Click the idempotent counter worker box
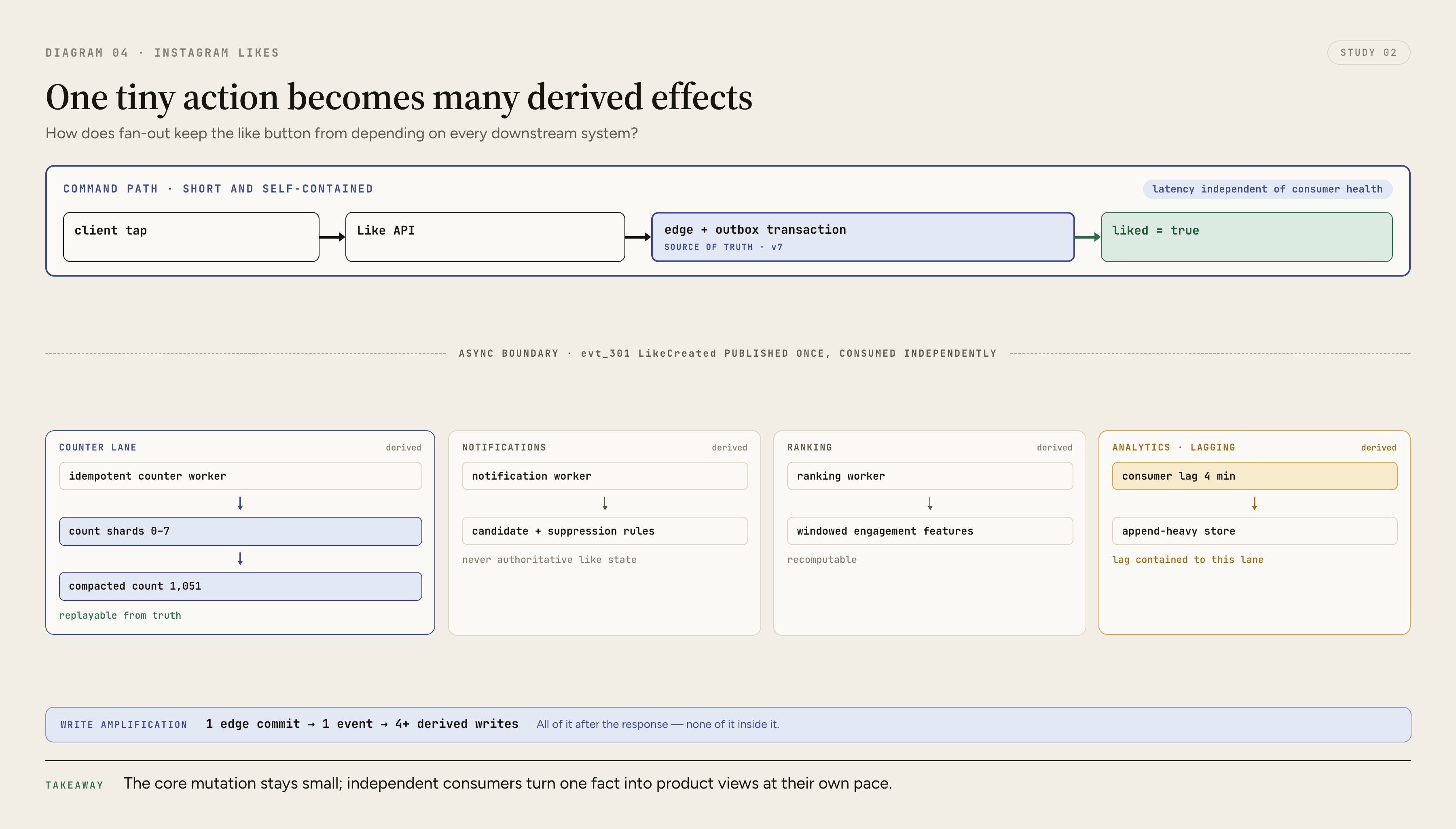This screenshot has height=829, width=1456. coord(240,476)
